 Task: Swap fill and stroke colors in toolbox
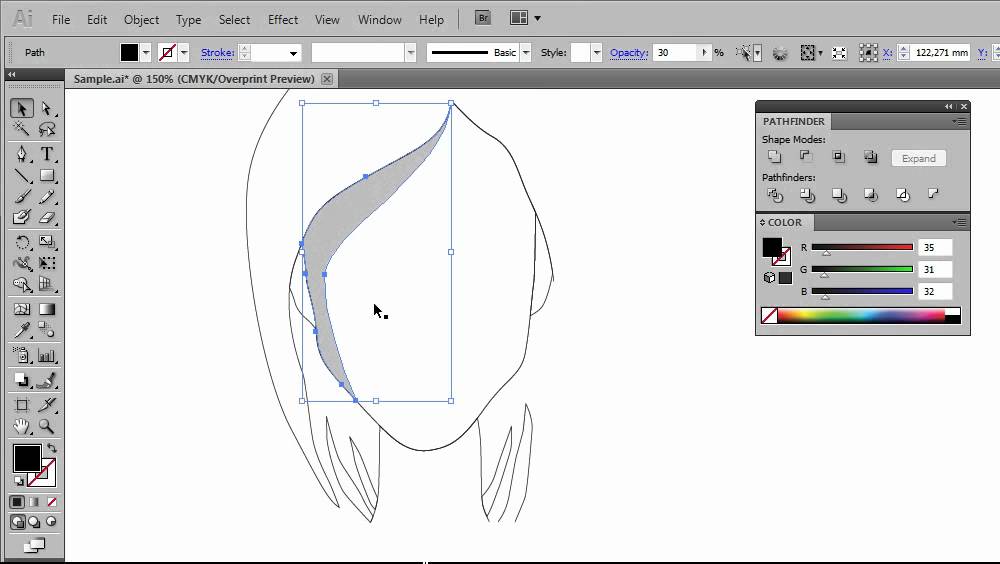52,449
